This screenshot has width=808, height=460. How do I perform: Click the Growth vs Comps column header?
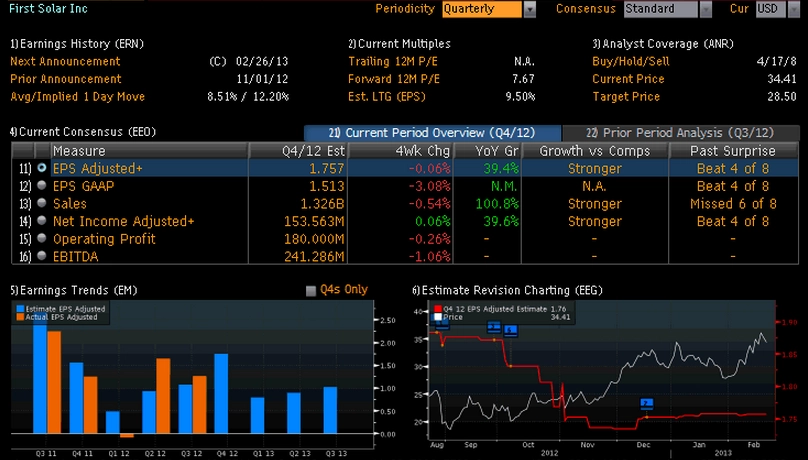coord(595,151)
